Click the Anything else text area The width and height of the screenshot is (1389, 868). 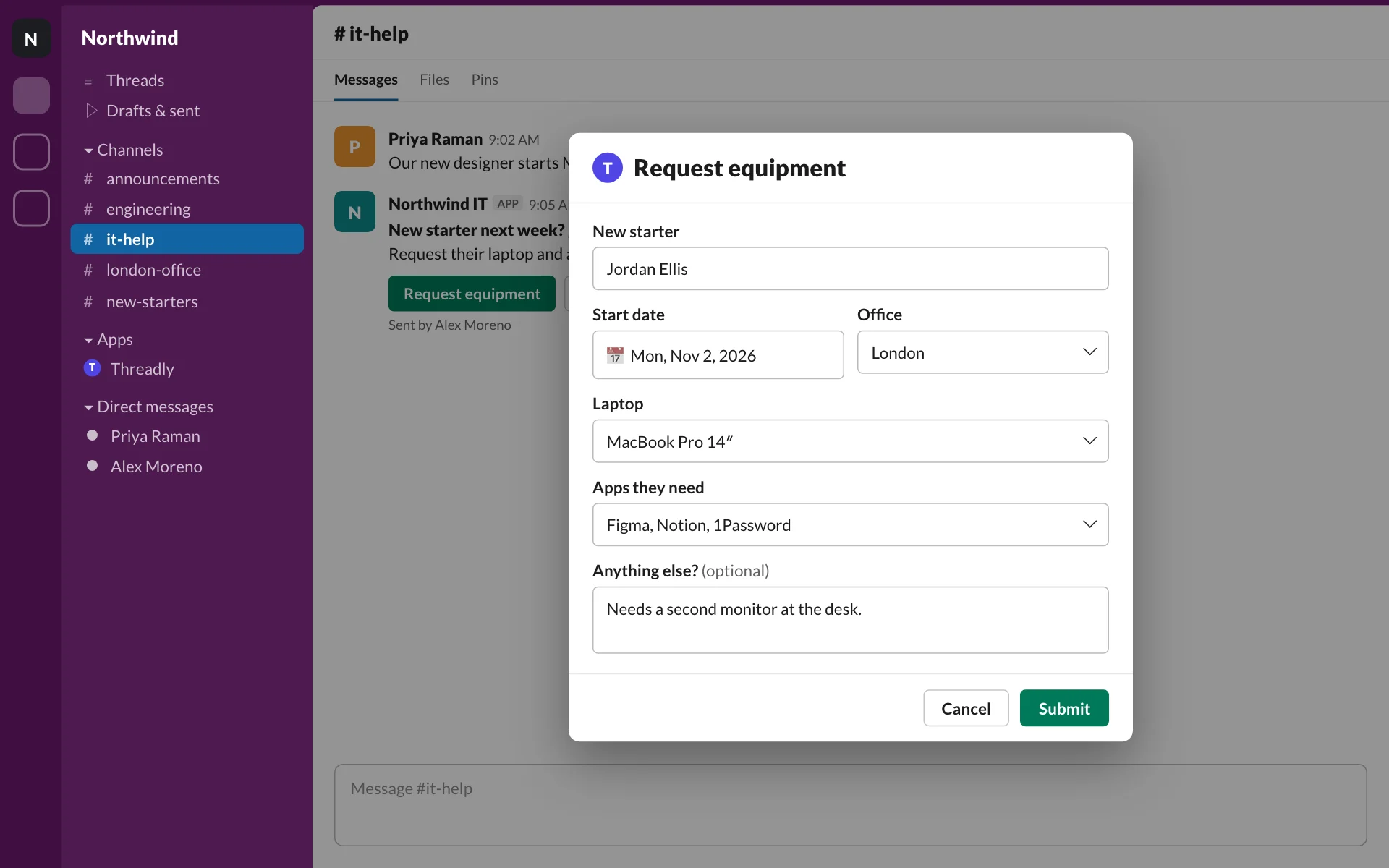pyautogui.click(x=850, y=620)
